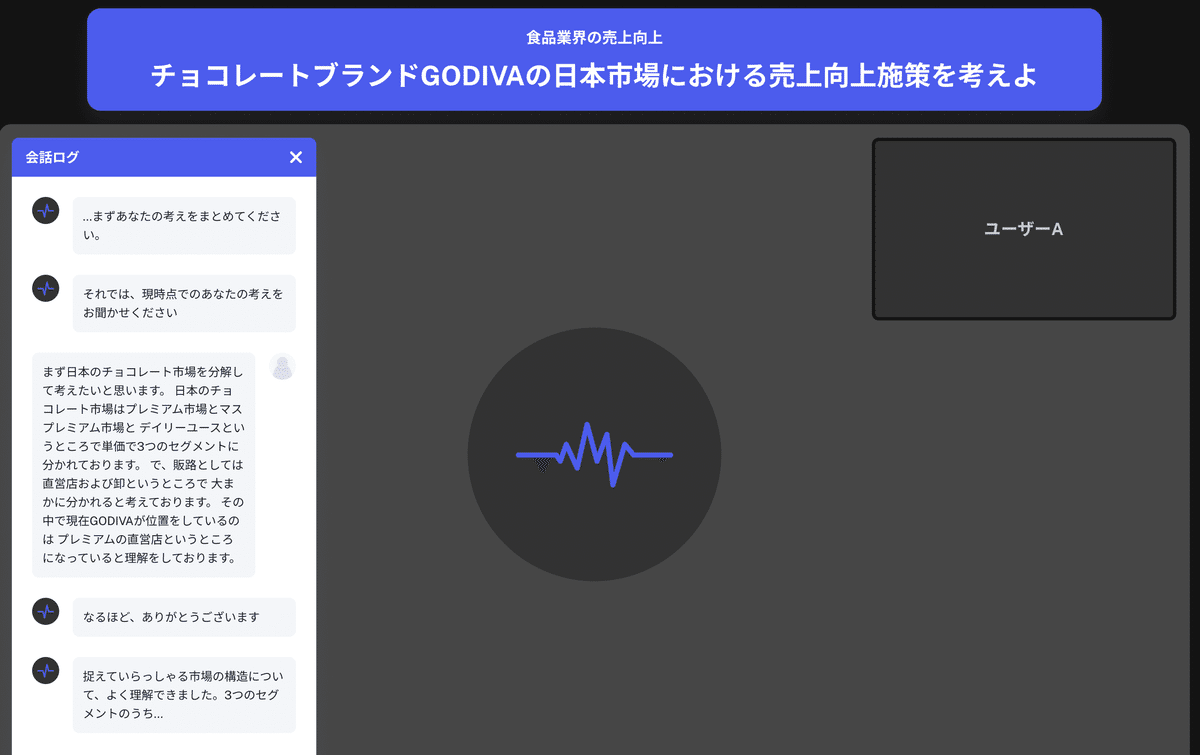Click the 会話ログ panel title
Viewport: 1200px width, 755px height.
pos(52,157)
